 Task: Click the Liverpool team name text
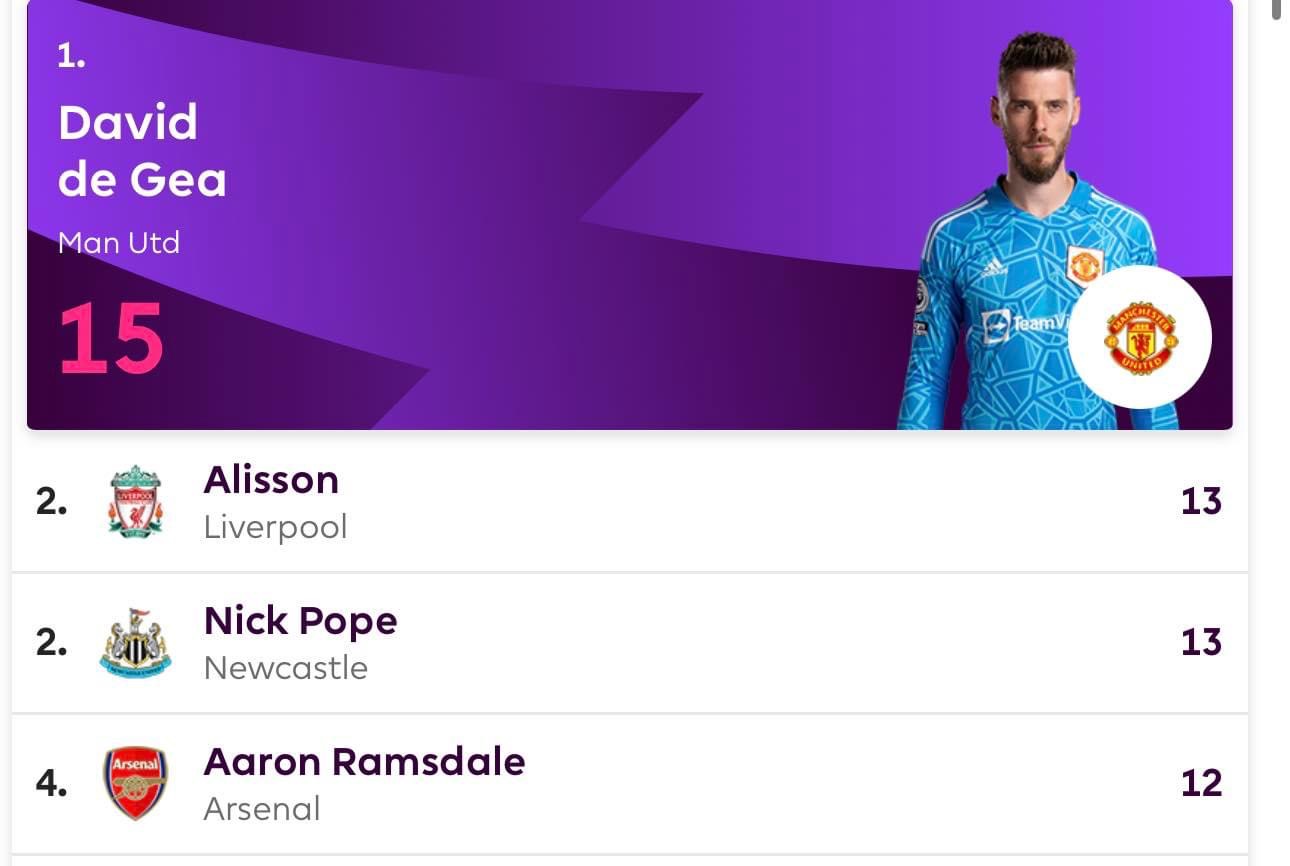tap(275, 527)
